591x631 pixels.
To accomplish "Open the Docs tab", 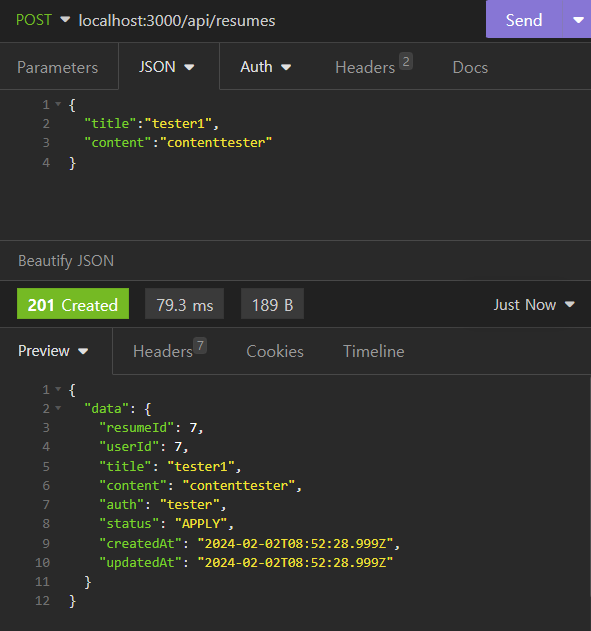I will [470, 67].
